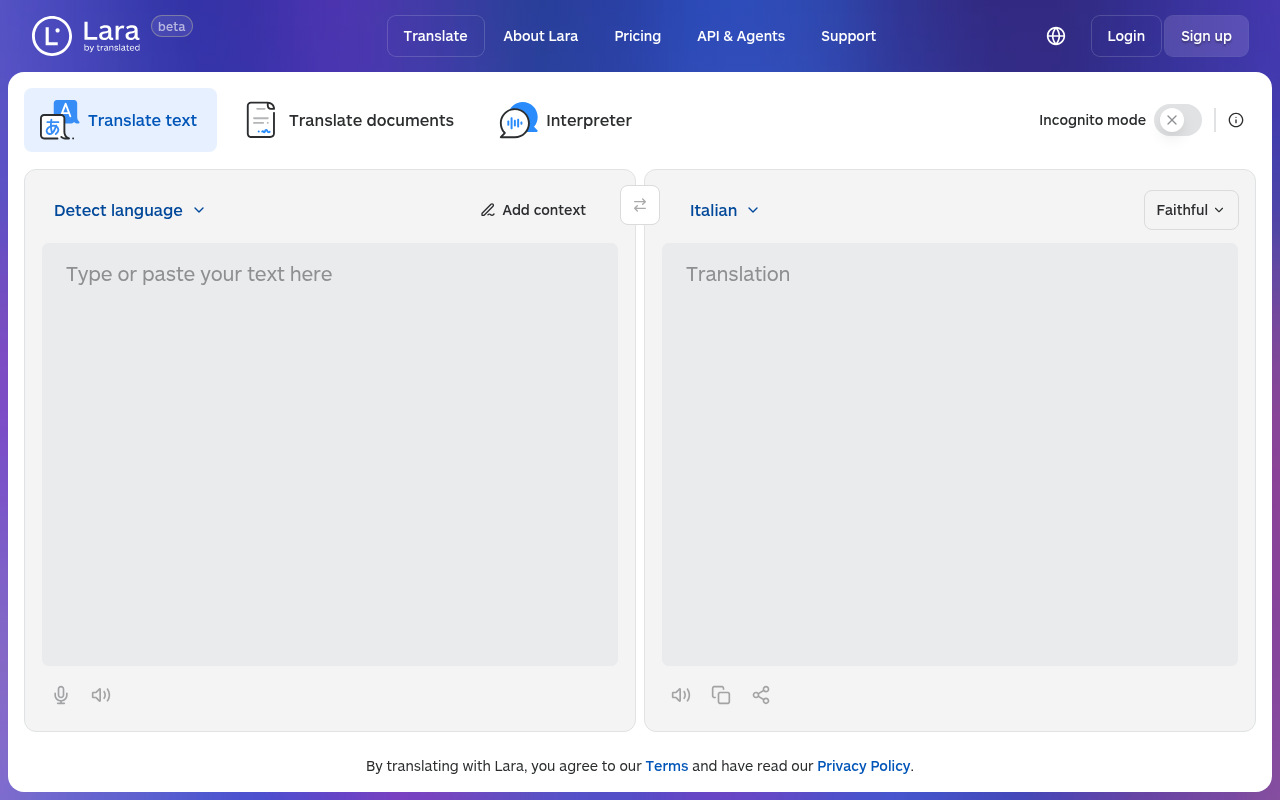1280x800 pixels.
Task: Open the Detect language dropdown
Action: 129,210
